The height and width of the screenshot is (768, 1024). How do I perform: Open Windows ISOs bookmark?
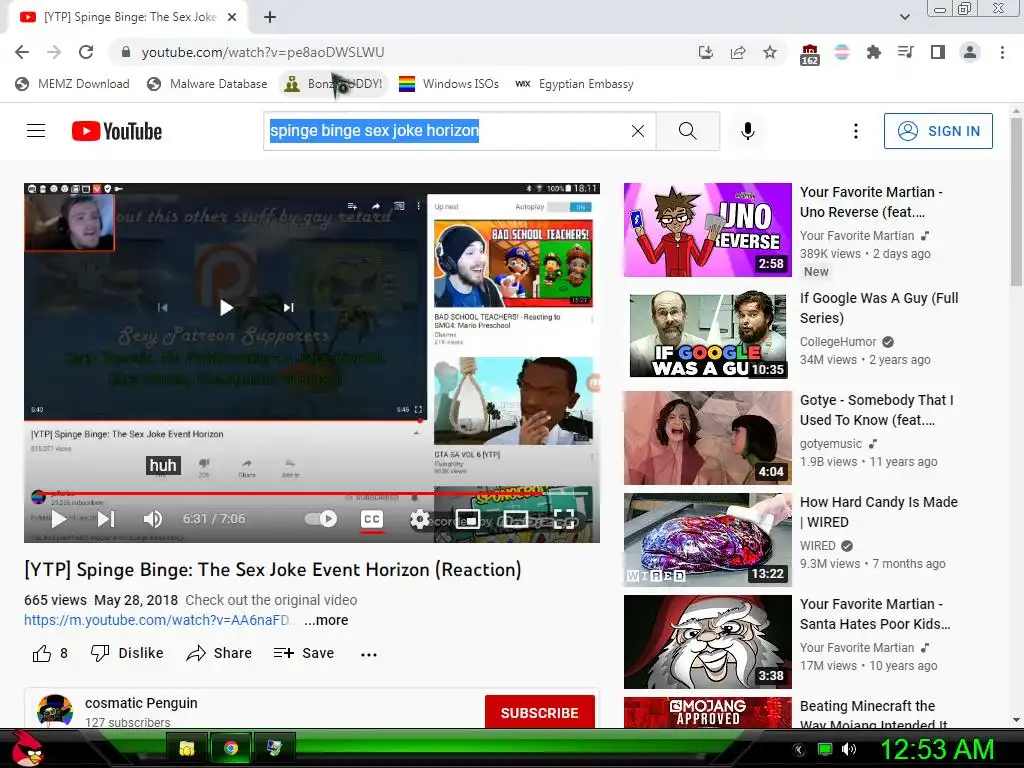[x=449, y=84]
